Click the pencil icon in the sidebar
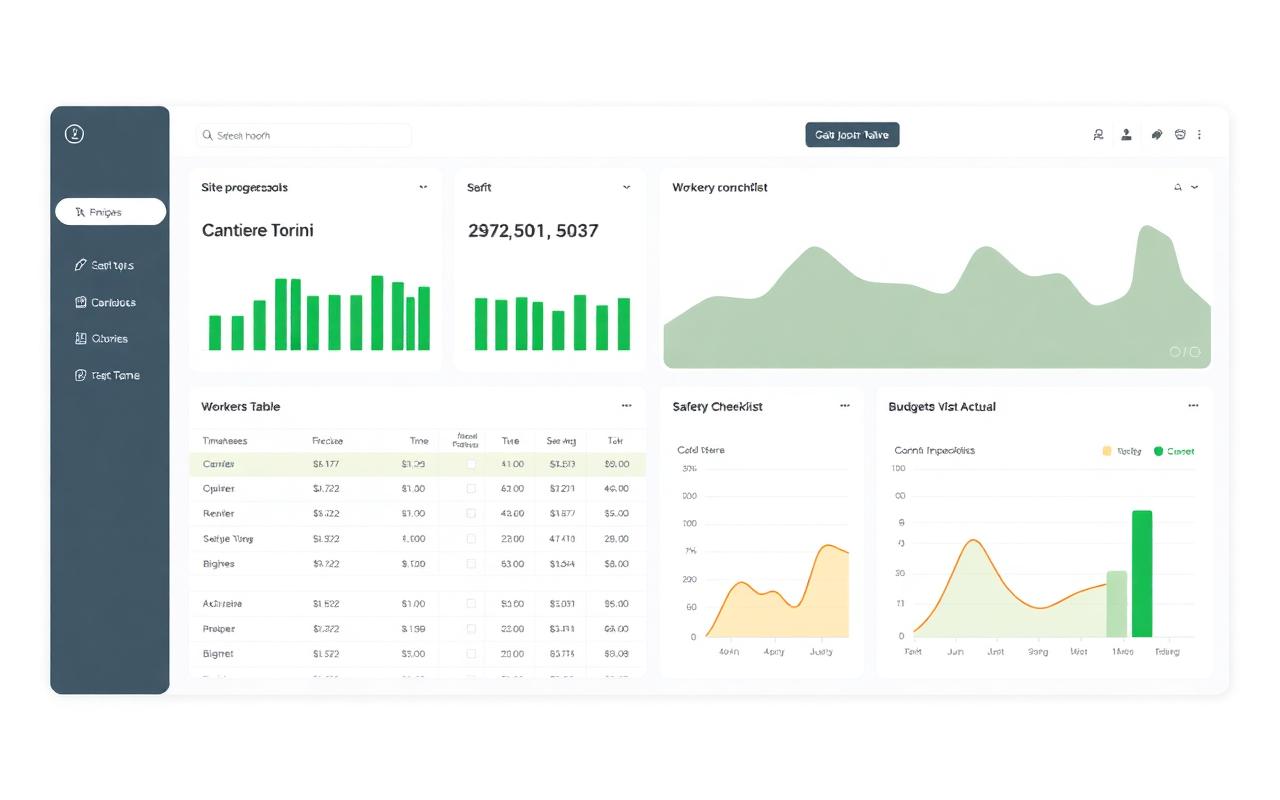This screenshot has width=1280, height=800. [x=80, y=265]
